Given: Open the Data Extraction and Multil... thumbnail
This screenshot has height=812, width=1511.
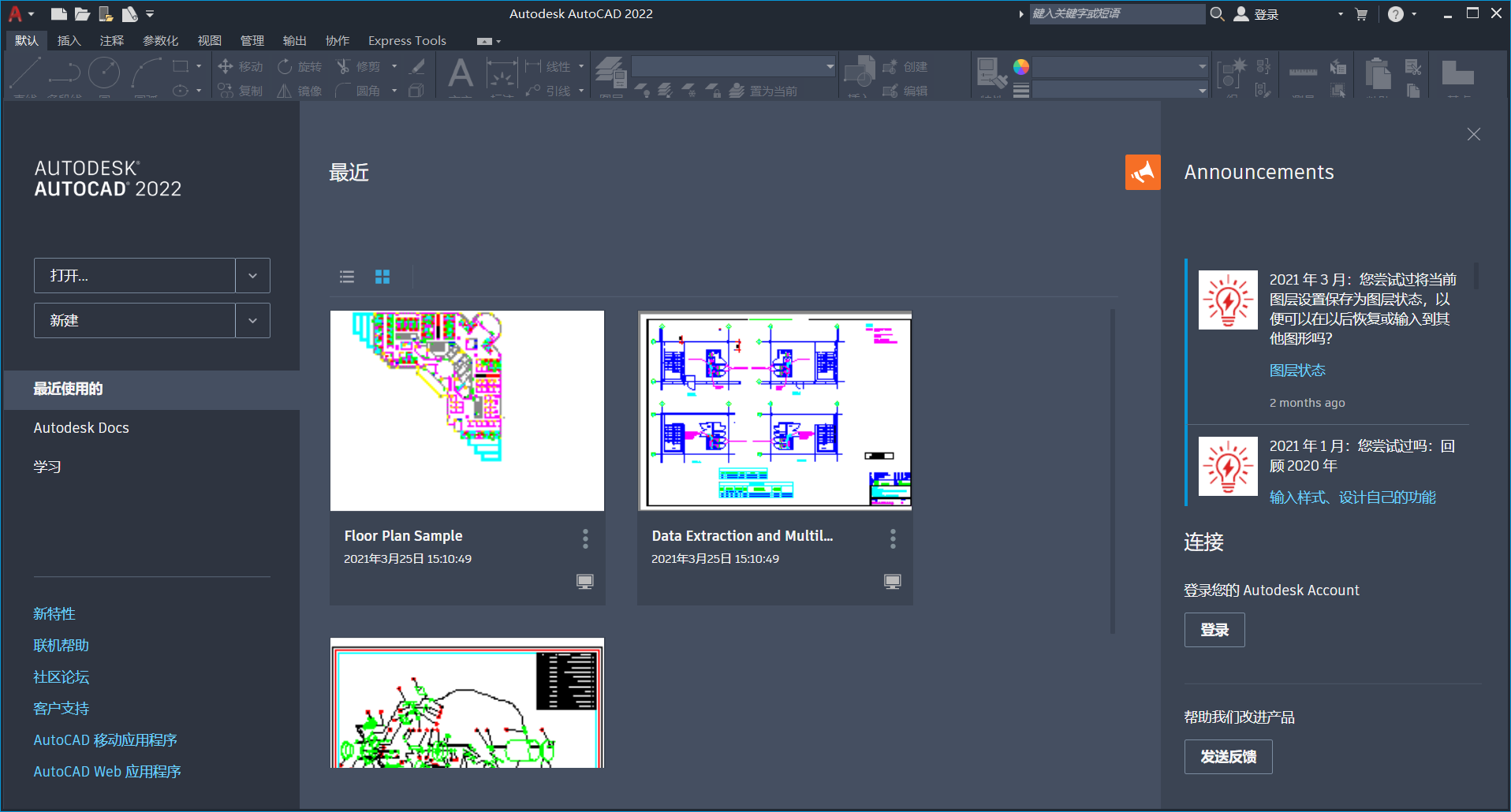Looking at the screenshot, I should click(x=774, y=411).
